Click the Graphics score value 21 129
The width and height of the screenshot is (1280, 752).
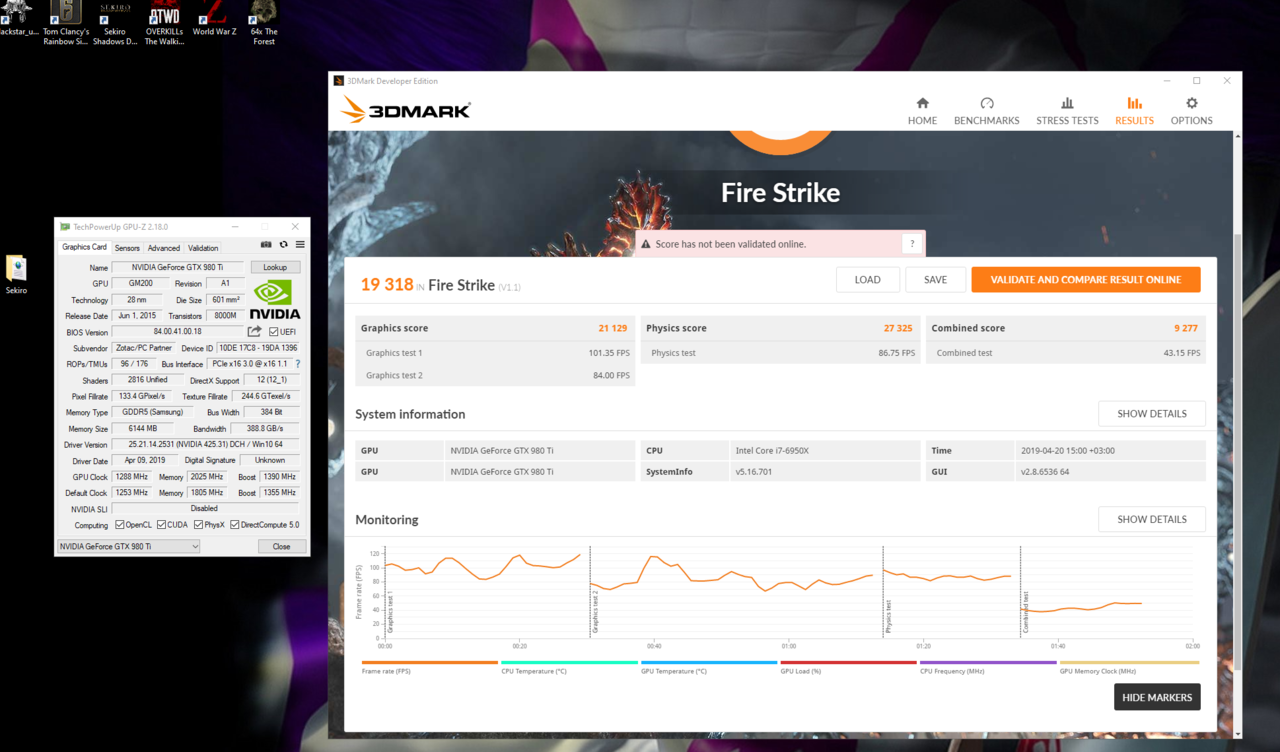pyautogui.click(x=613, y=328)
